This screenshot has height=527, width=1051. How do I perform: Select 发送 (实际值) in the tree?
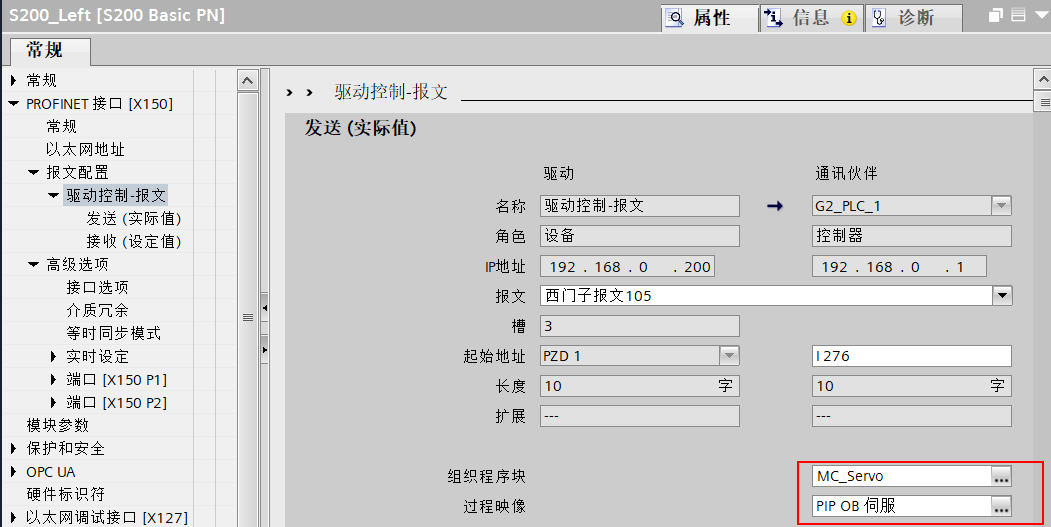(x=133, y=219)
